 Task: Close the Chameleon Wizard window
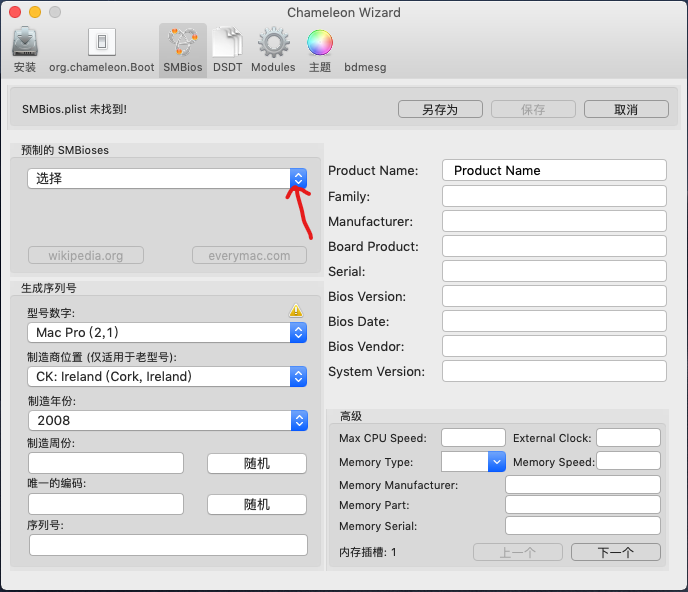coord(15,12)
